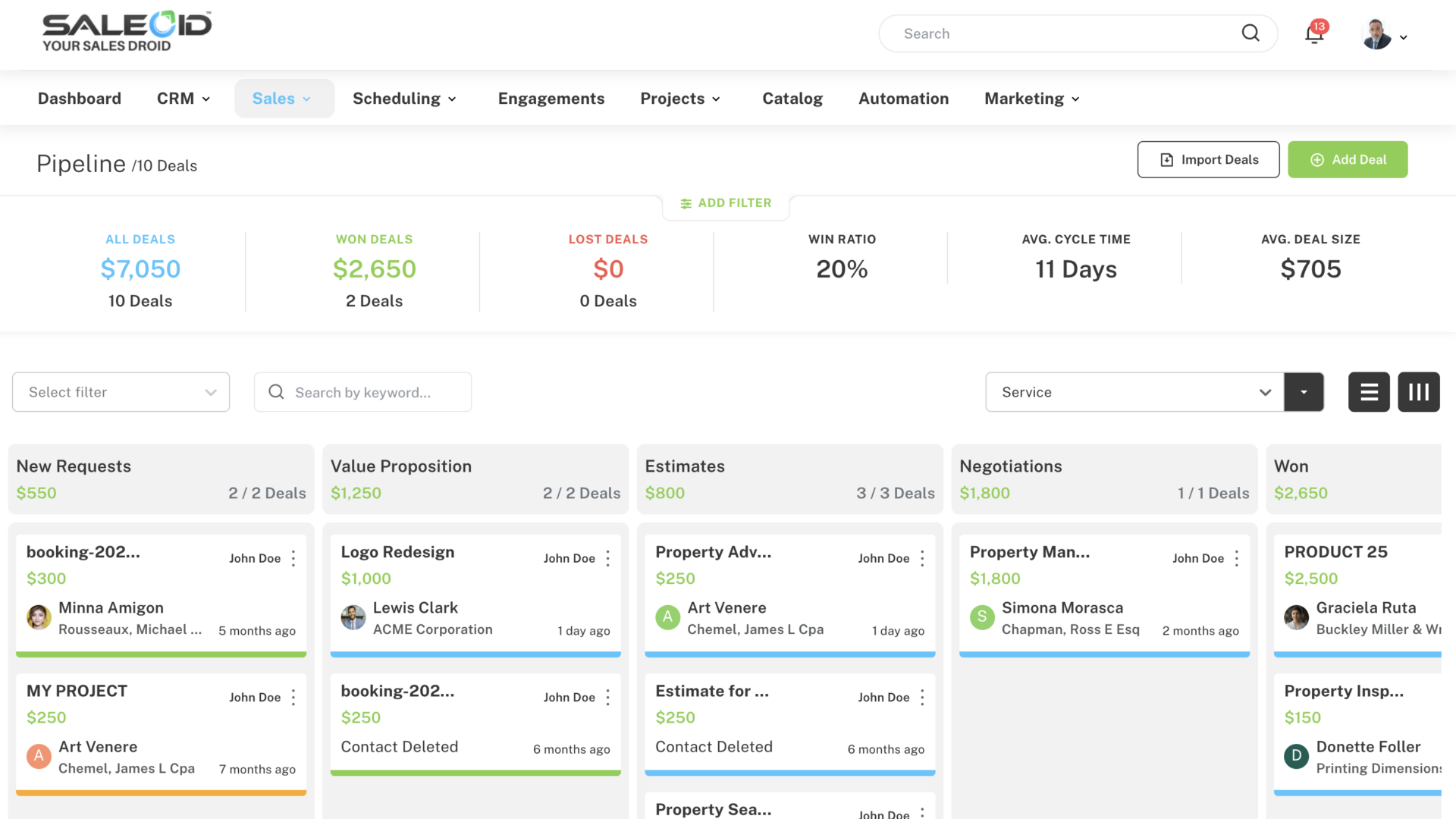Click the Add Deal button
Screen dimensions: 1456x819
(1348, 160)
